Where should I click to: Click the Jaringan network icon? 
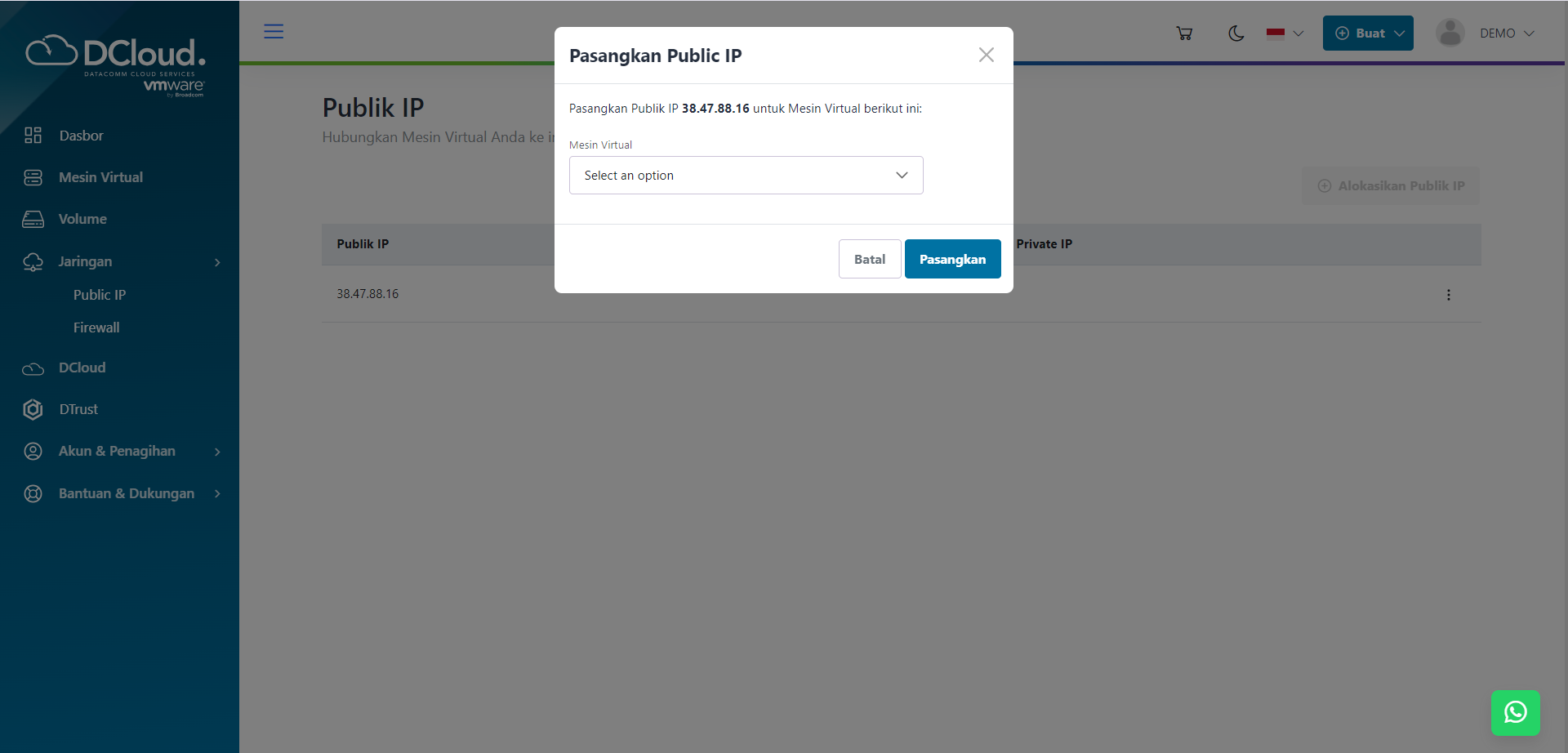coord(33,261)
